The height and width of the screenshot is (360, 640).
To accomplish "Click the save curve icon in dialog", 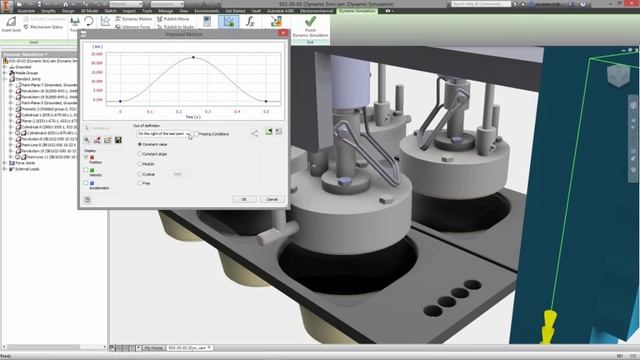I will tap(118, 140).
